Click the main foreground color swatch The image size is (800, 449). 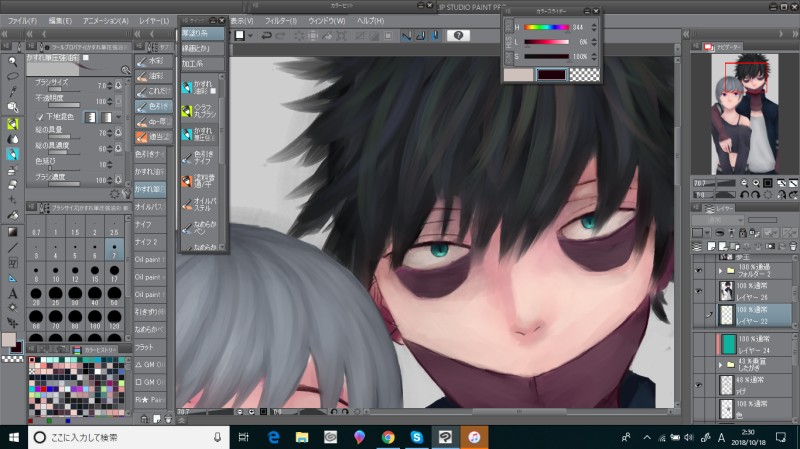click(8, 339)
